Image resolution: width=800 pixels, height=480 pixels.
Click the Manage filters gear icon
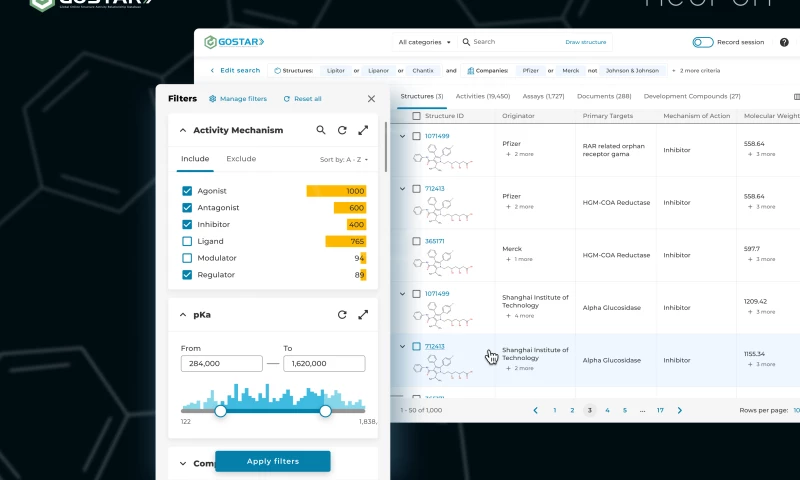[x=213, y=98]
